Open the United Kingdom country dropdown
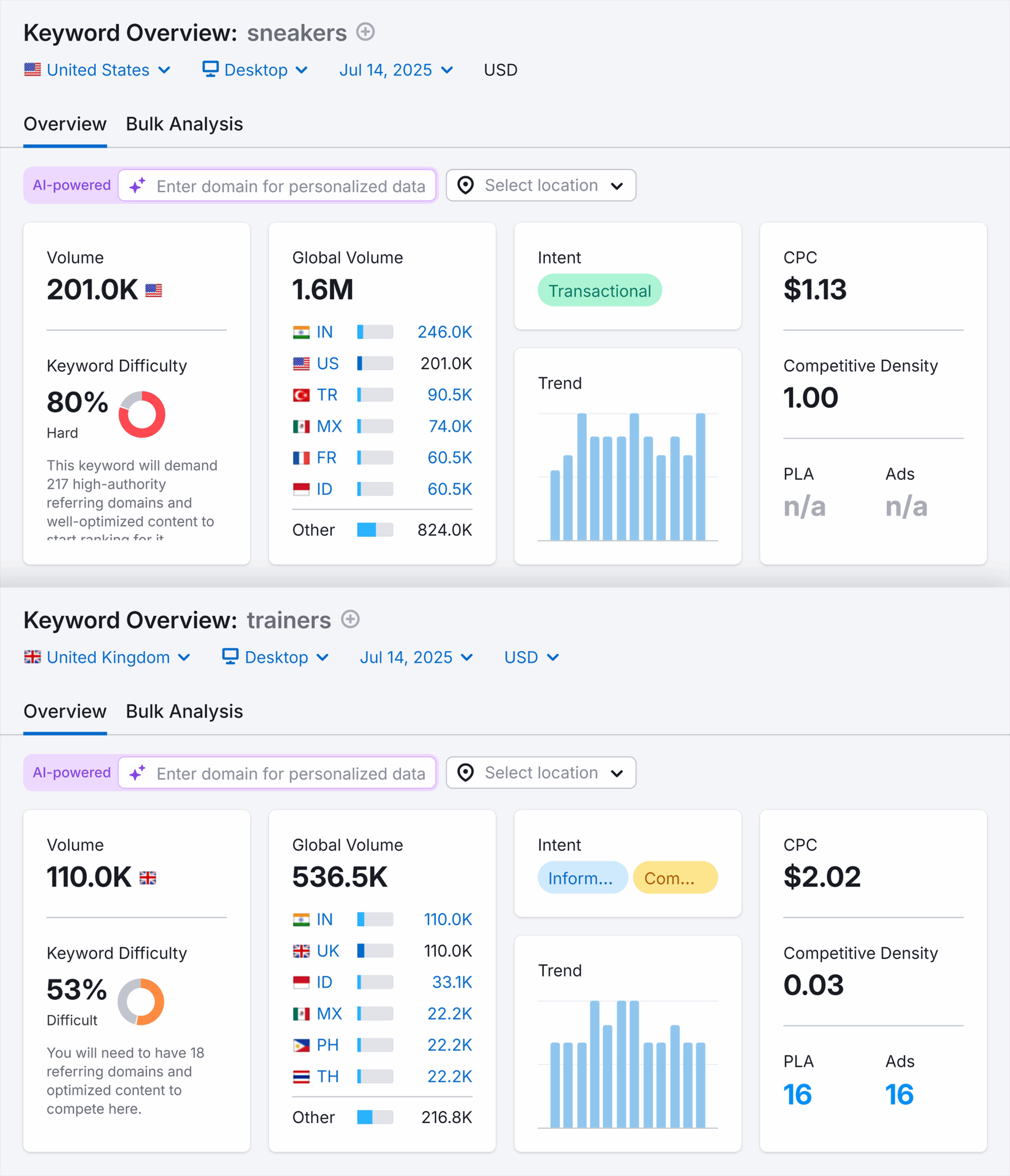1010x1176 pixels. pyautogui.click(x=107, y=657)
